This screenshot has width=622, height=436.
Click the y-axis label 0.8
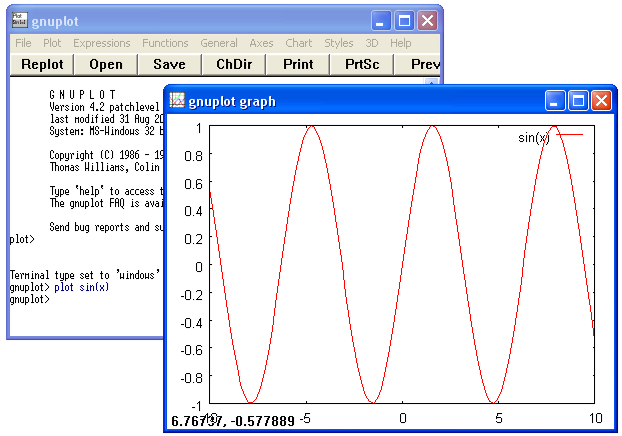(x=193, y=156)
